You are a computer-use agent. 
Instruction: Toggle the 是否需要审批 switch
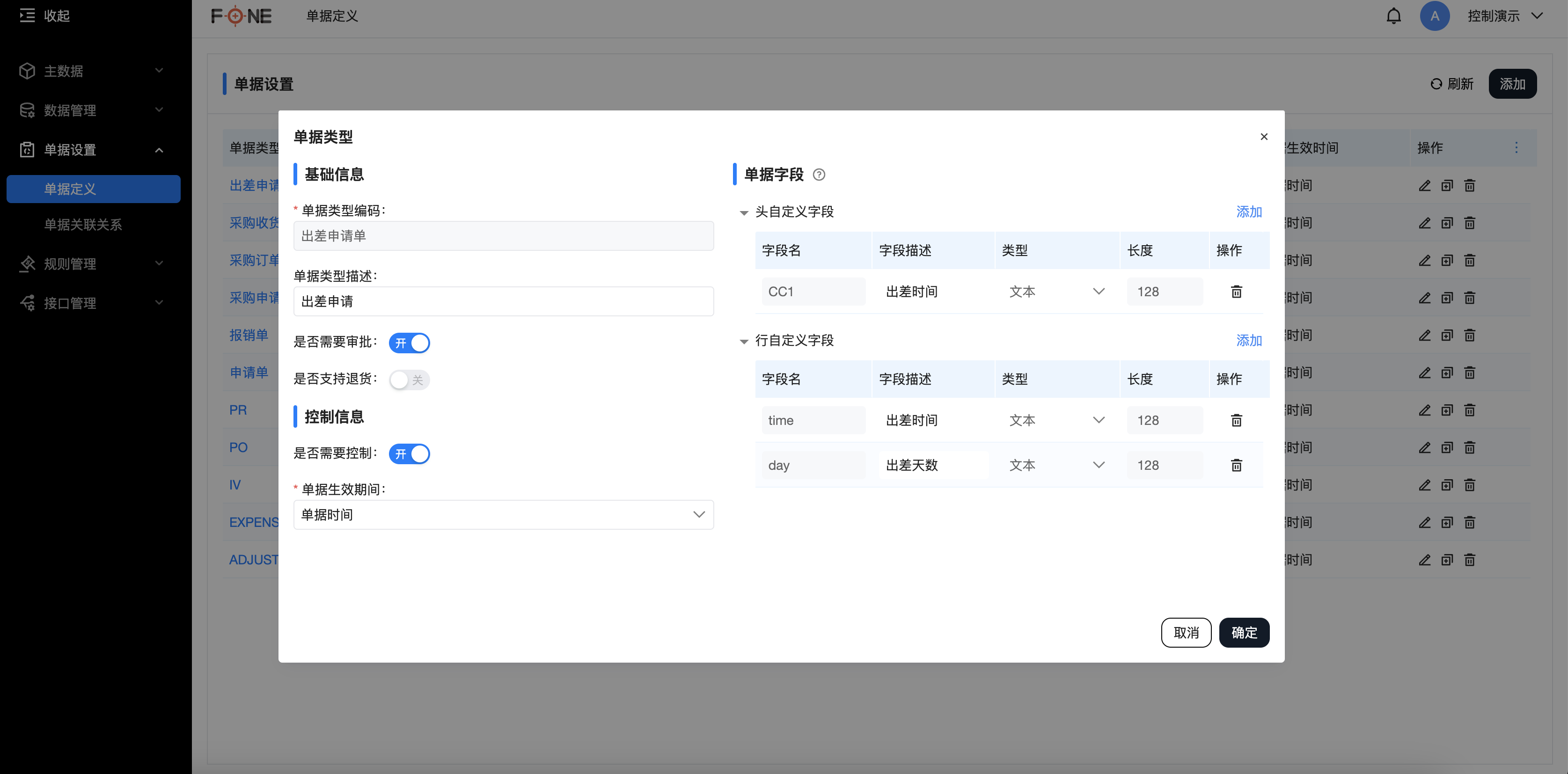click(x=410, y=343)
